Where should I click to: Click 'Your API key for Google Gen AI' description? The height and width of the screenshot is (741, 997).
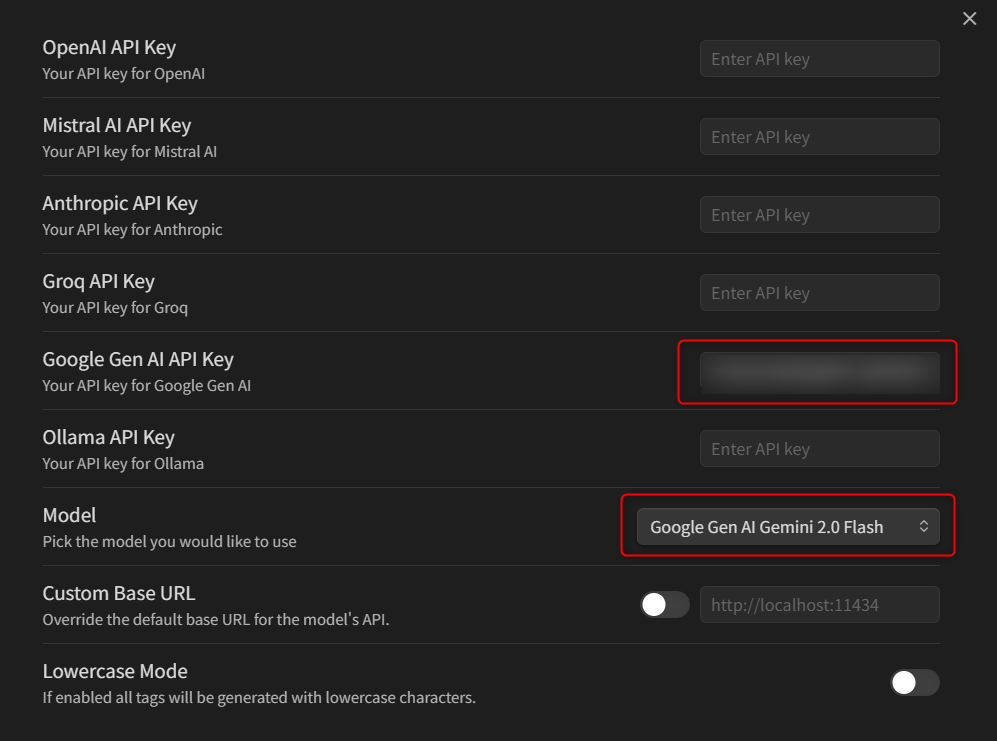tap(147, 386)
